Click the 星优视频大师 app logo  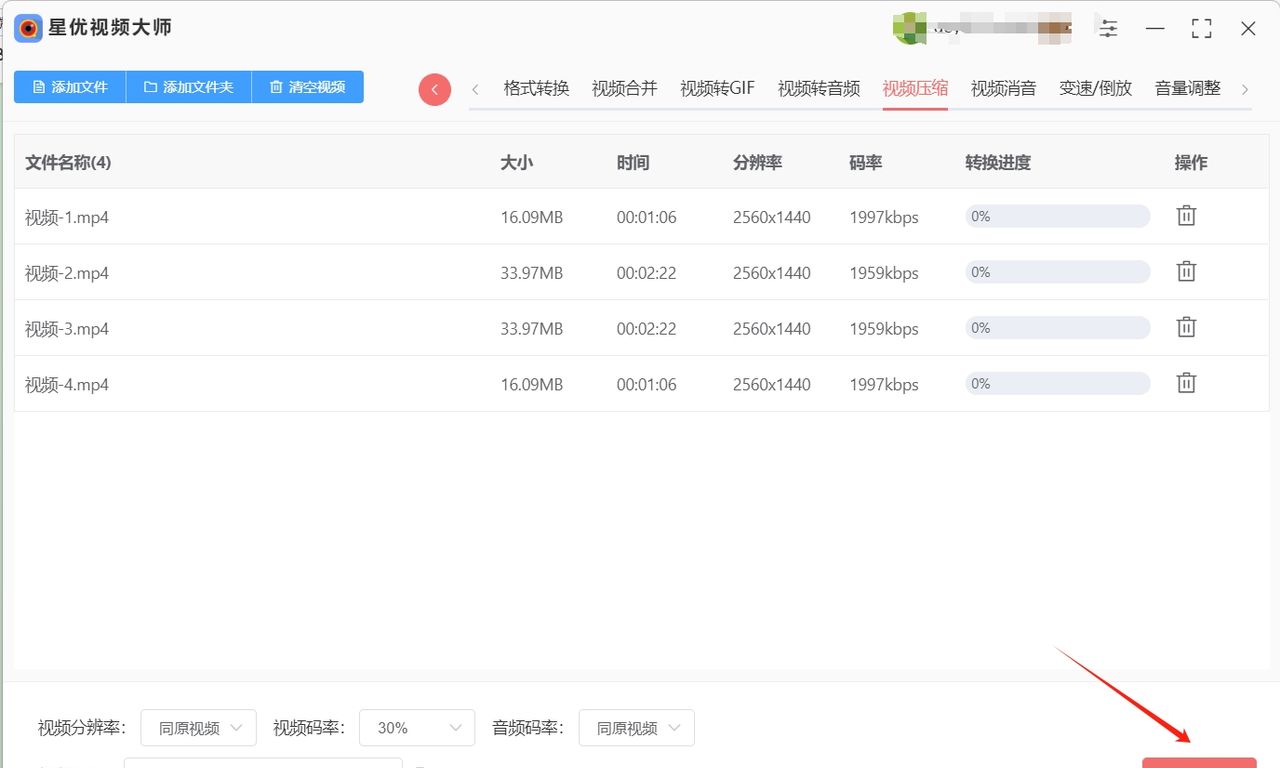point(28,28)
